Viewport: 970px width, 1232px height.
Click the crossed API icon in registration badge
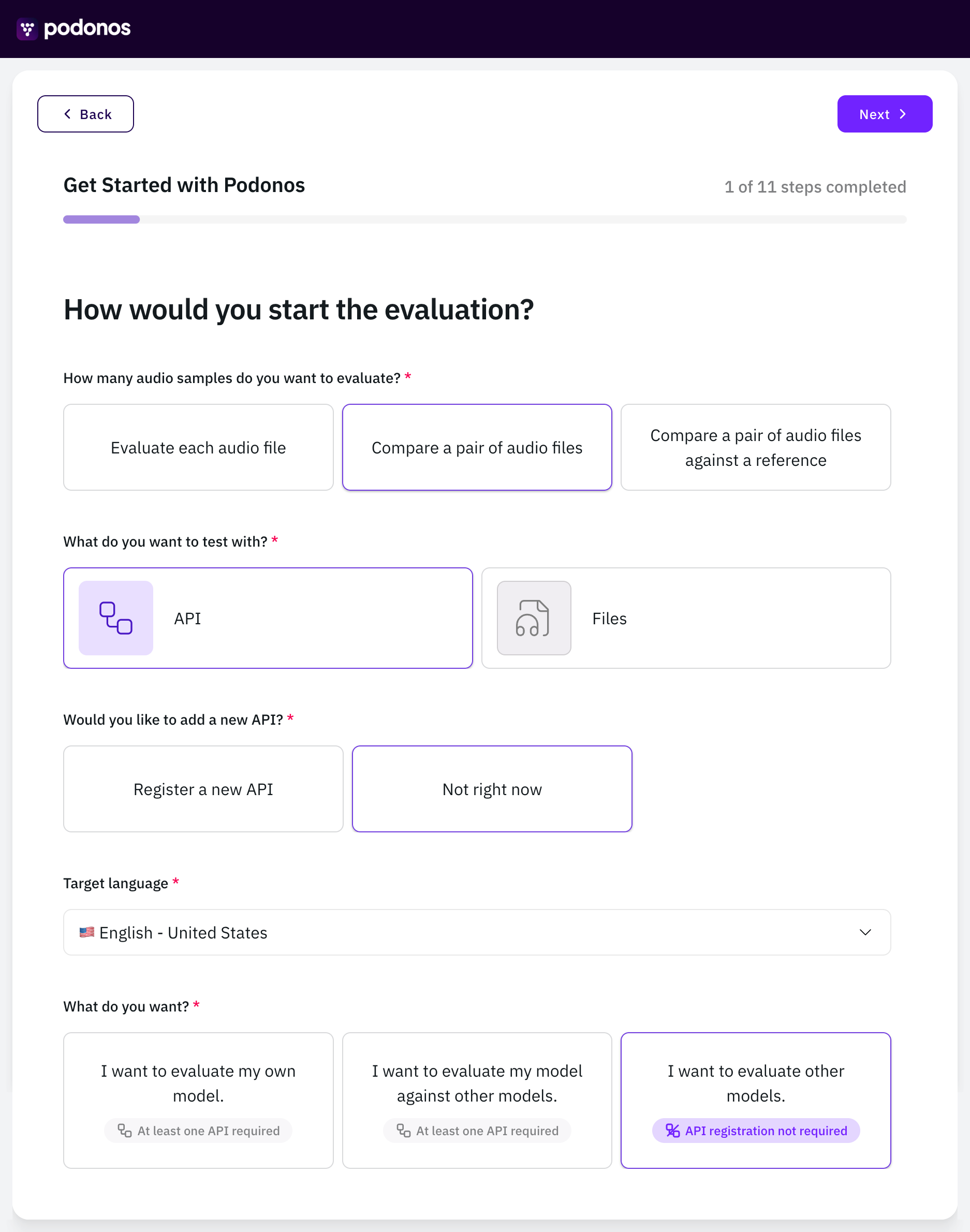(x=672, y=1131)
